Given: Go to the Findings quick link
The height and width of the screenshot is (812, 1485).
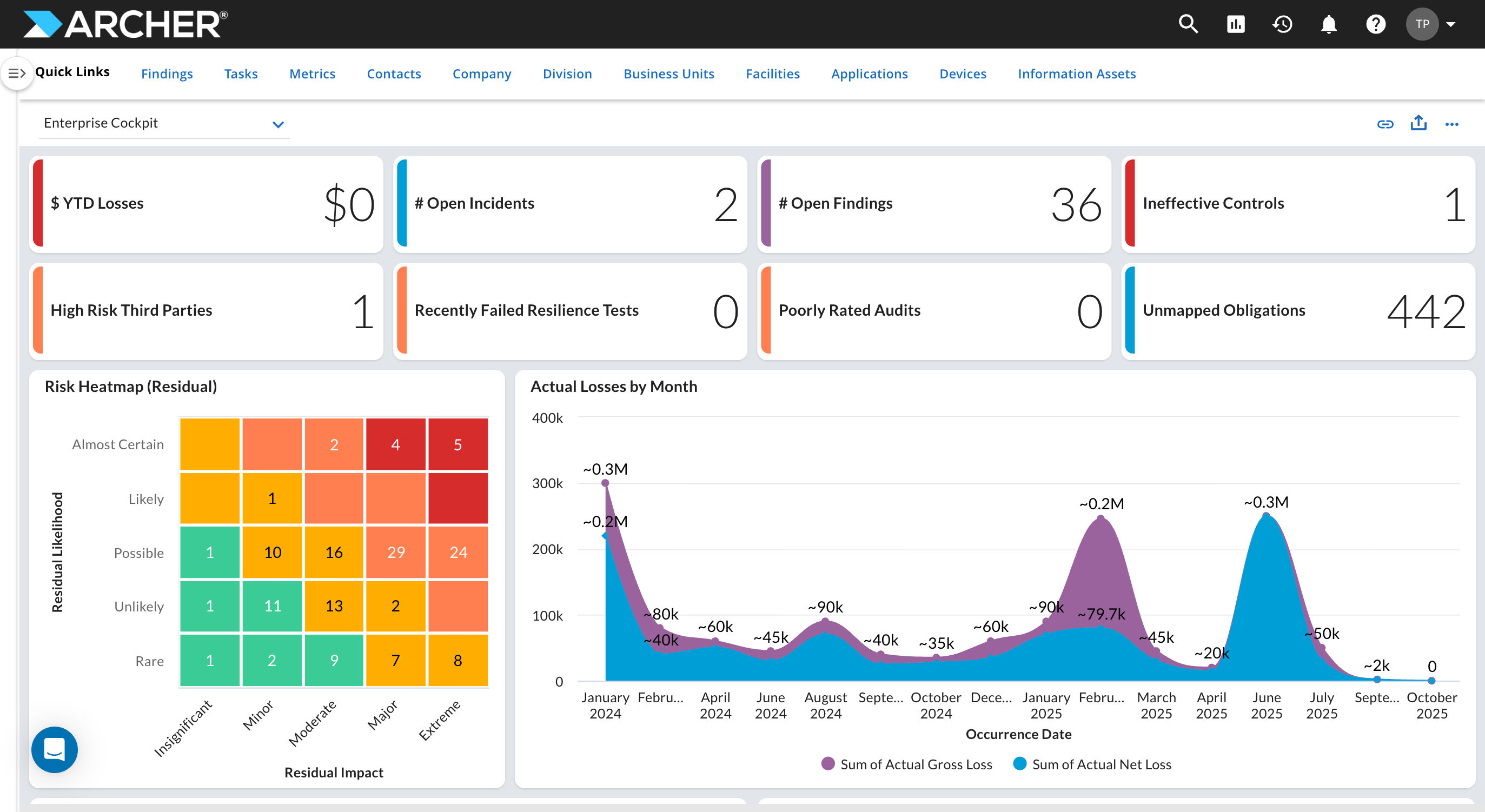Looking at the screenshot, I should [x=167, y=74].
